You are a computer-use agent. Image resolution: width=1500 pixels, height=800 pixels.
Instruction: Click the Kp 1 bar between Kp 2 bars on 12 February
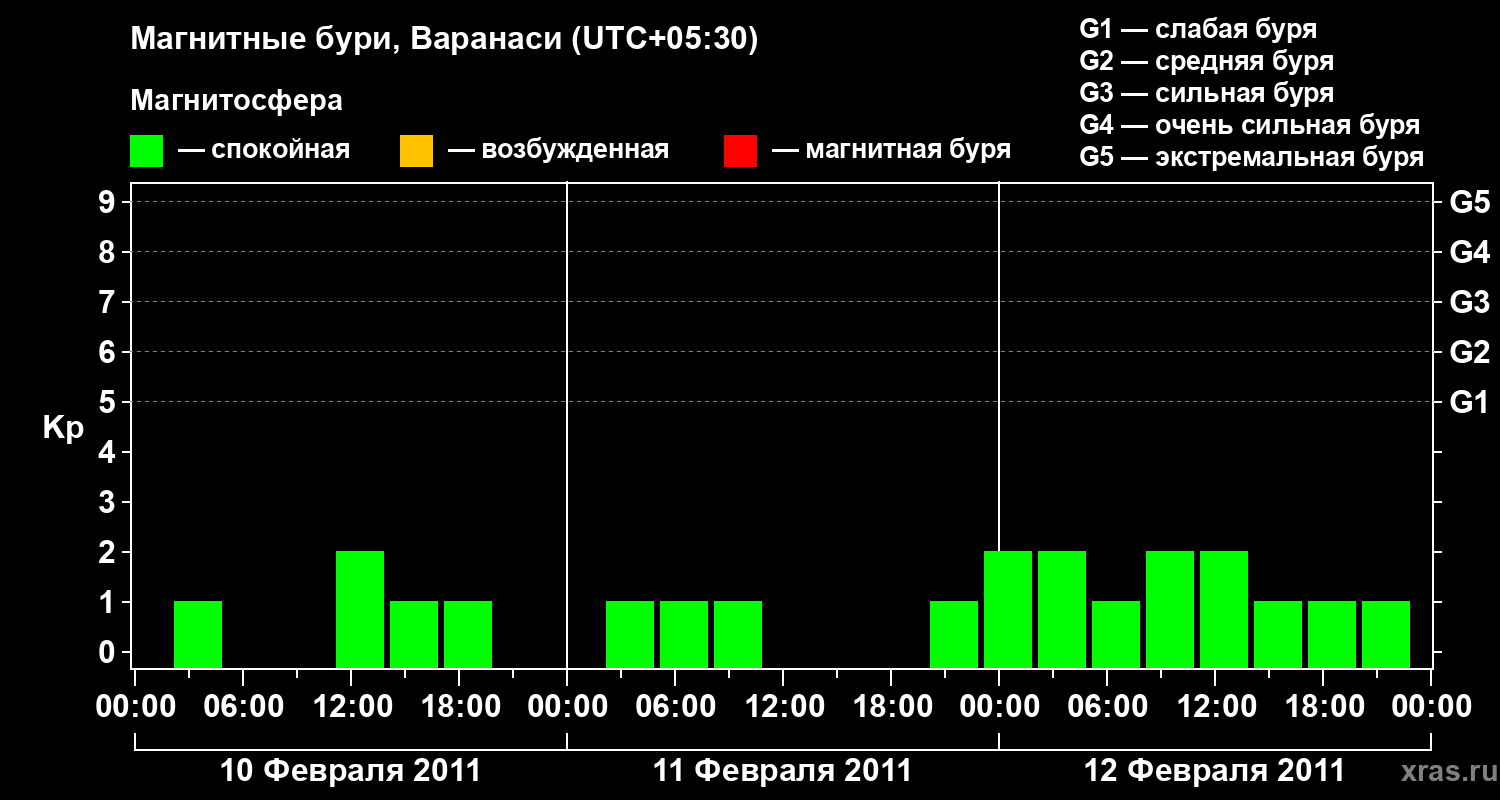1116,634
